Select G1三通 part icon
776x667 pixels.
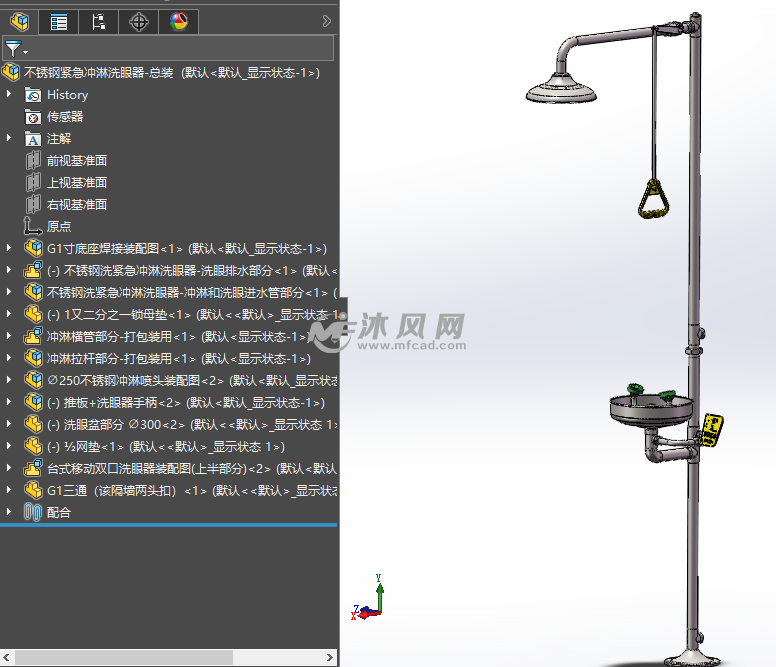(33, 490)
